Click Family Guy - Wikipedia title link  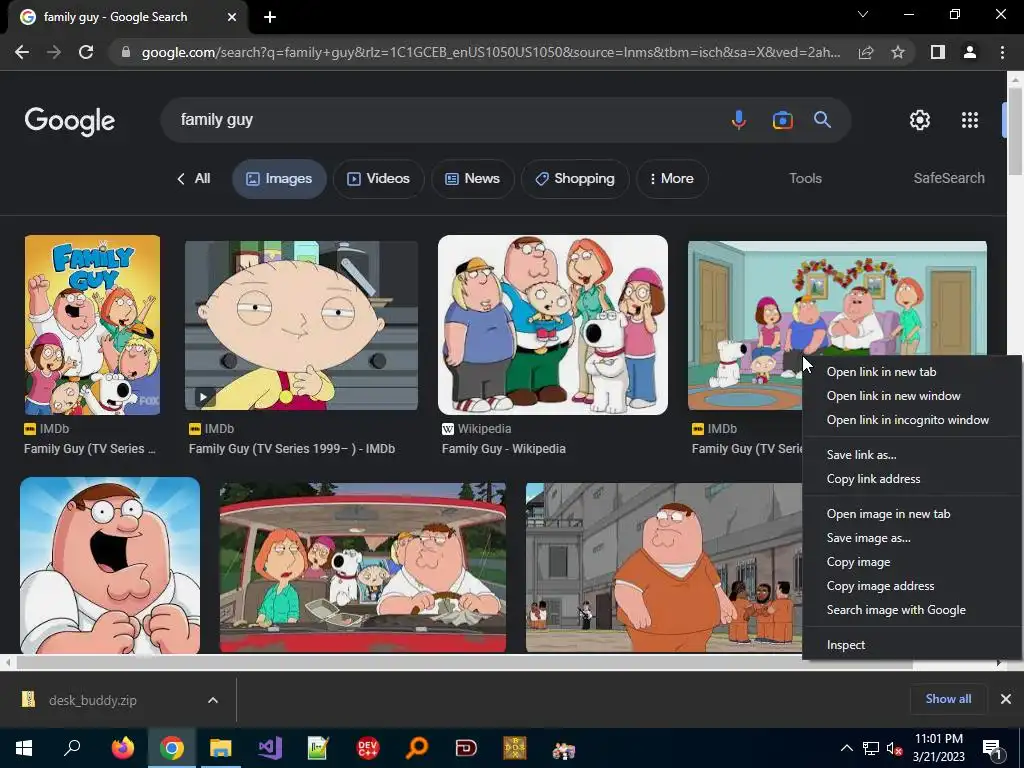[504, 449]
